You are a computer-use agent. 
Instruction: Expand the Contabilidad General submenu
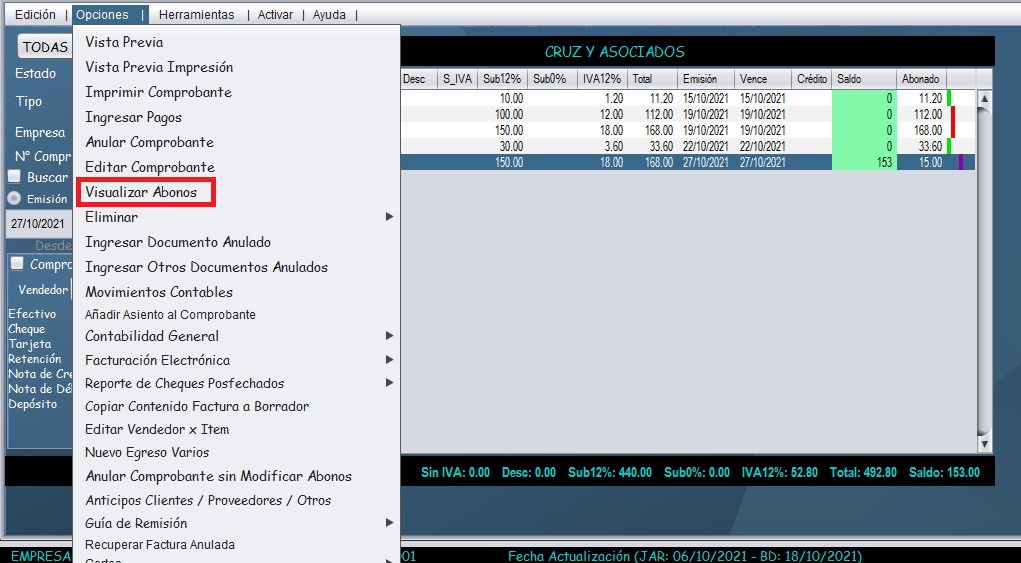click(x=389, y=336)
